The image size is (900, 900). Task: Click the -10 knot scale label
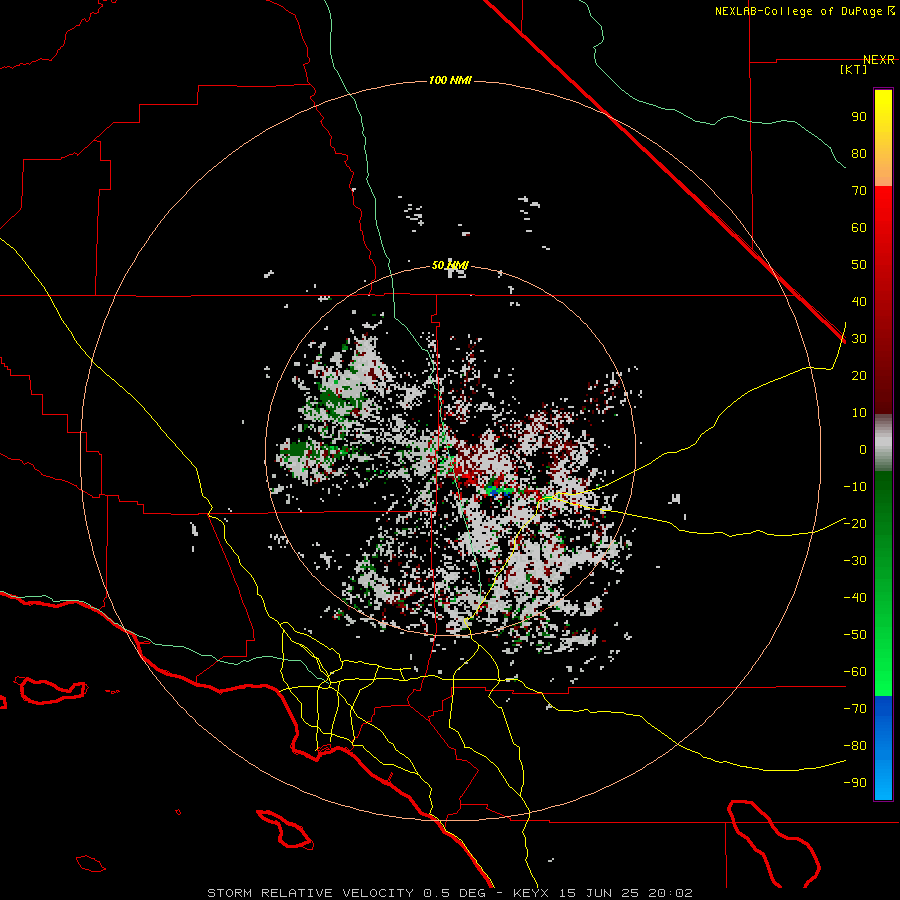pos(855,487)
